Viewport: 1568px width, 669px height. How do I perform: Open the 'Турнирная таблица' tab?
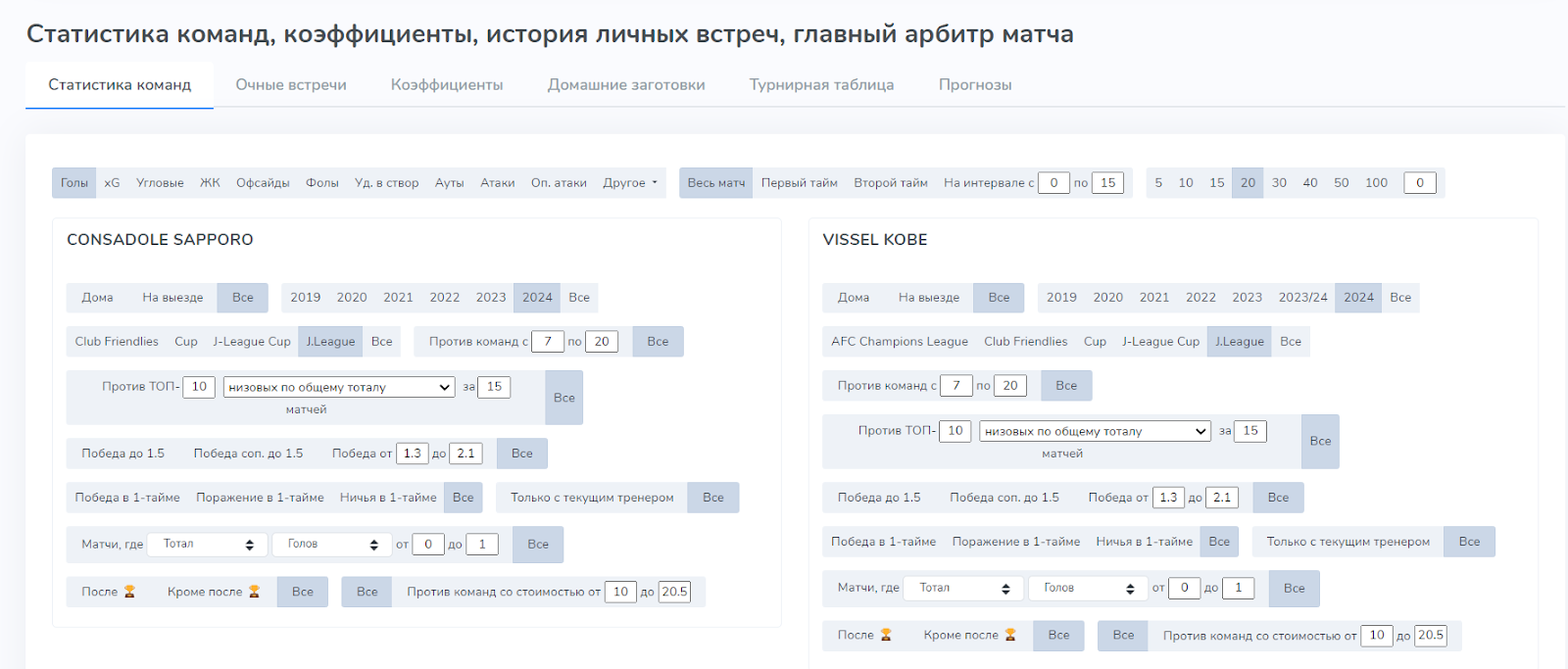pyautogui.click(x=821, y=85)
